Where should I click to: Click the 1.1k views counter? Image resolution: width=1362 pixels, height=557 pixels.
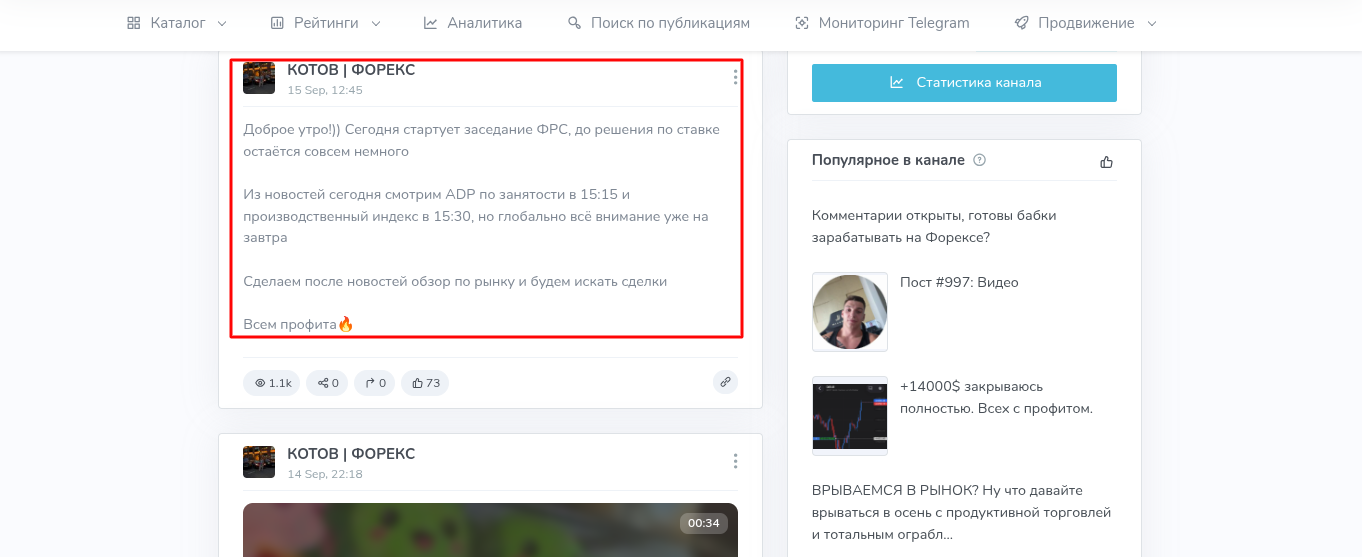(272, 382)
